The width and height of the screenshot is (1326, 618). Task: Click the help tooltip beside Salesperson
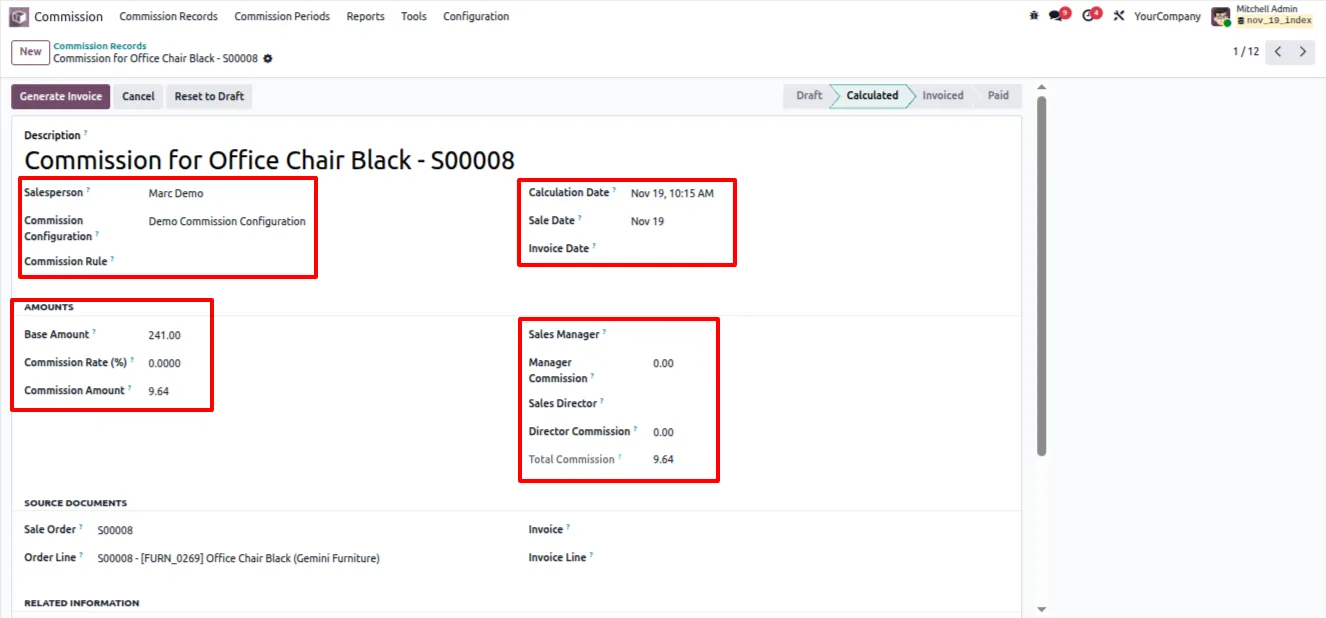[89, 189]
